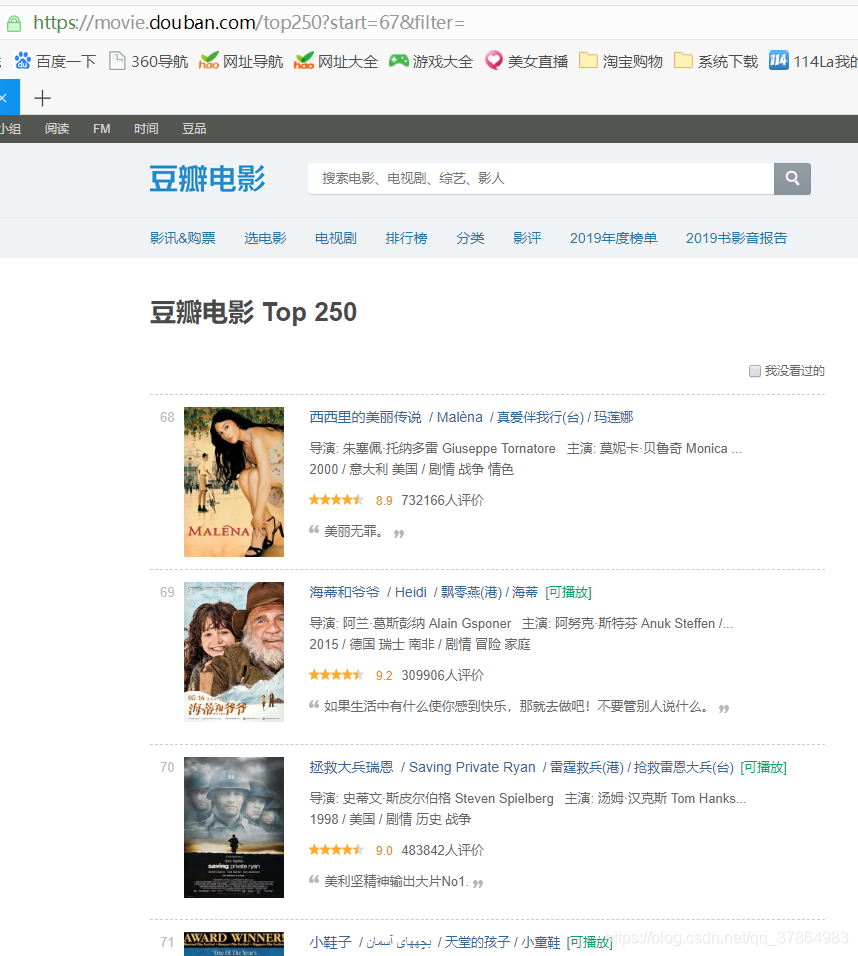
Task: Open the Saving Private Ryan poster
Action: [234, 827]
